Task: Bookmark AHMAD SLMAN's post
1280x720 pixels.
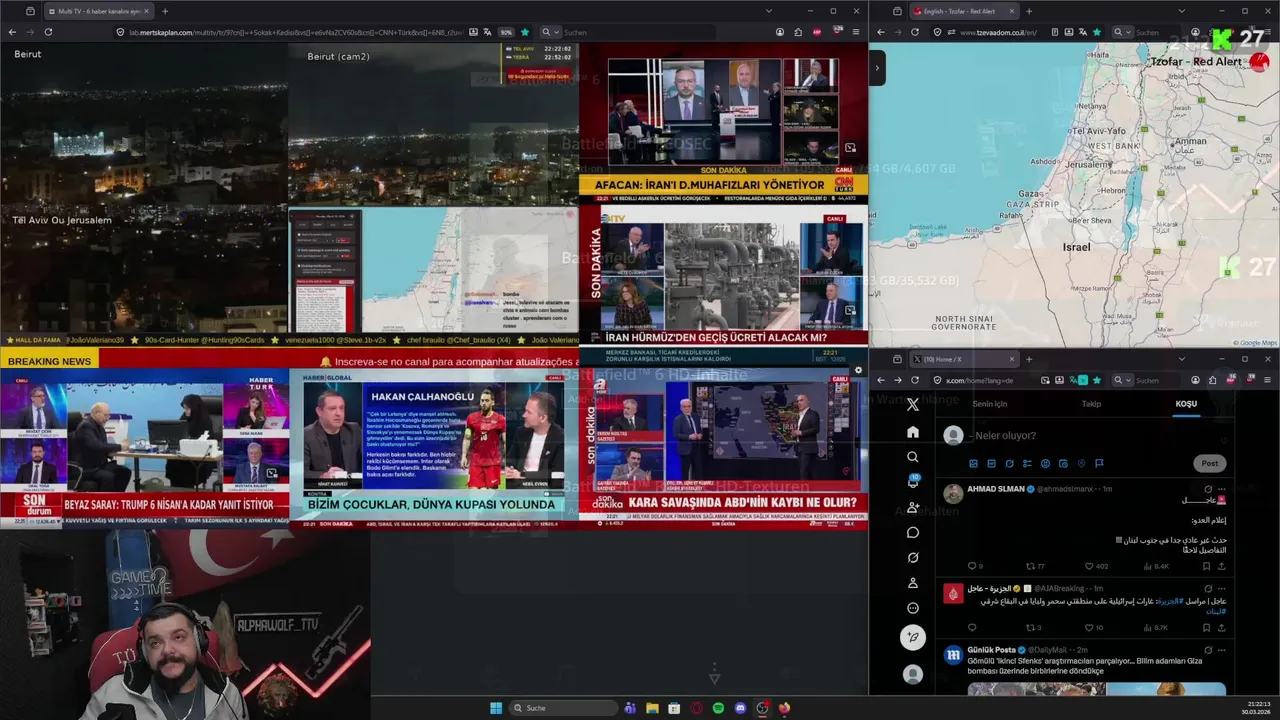Action: click(x=1206, y=566)
